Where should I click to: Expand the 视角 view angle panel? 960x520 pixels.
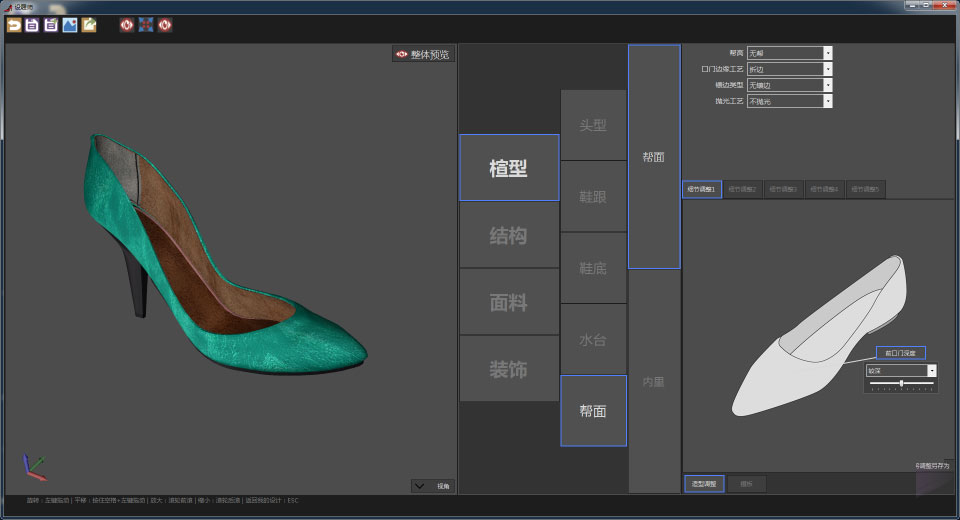point(432,486)
